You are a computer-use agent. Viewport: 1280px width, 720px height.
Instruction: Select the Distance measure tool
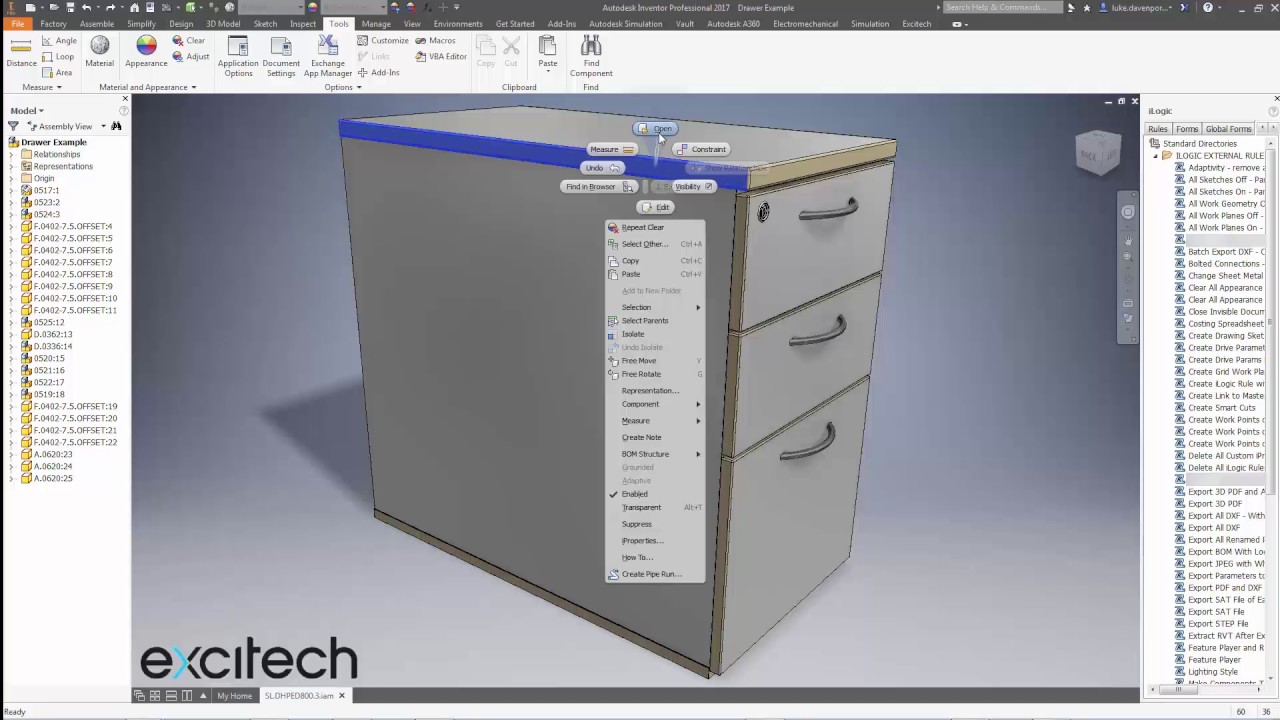[21, 53]
